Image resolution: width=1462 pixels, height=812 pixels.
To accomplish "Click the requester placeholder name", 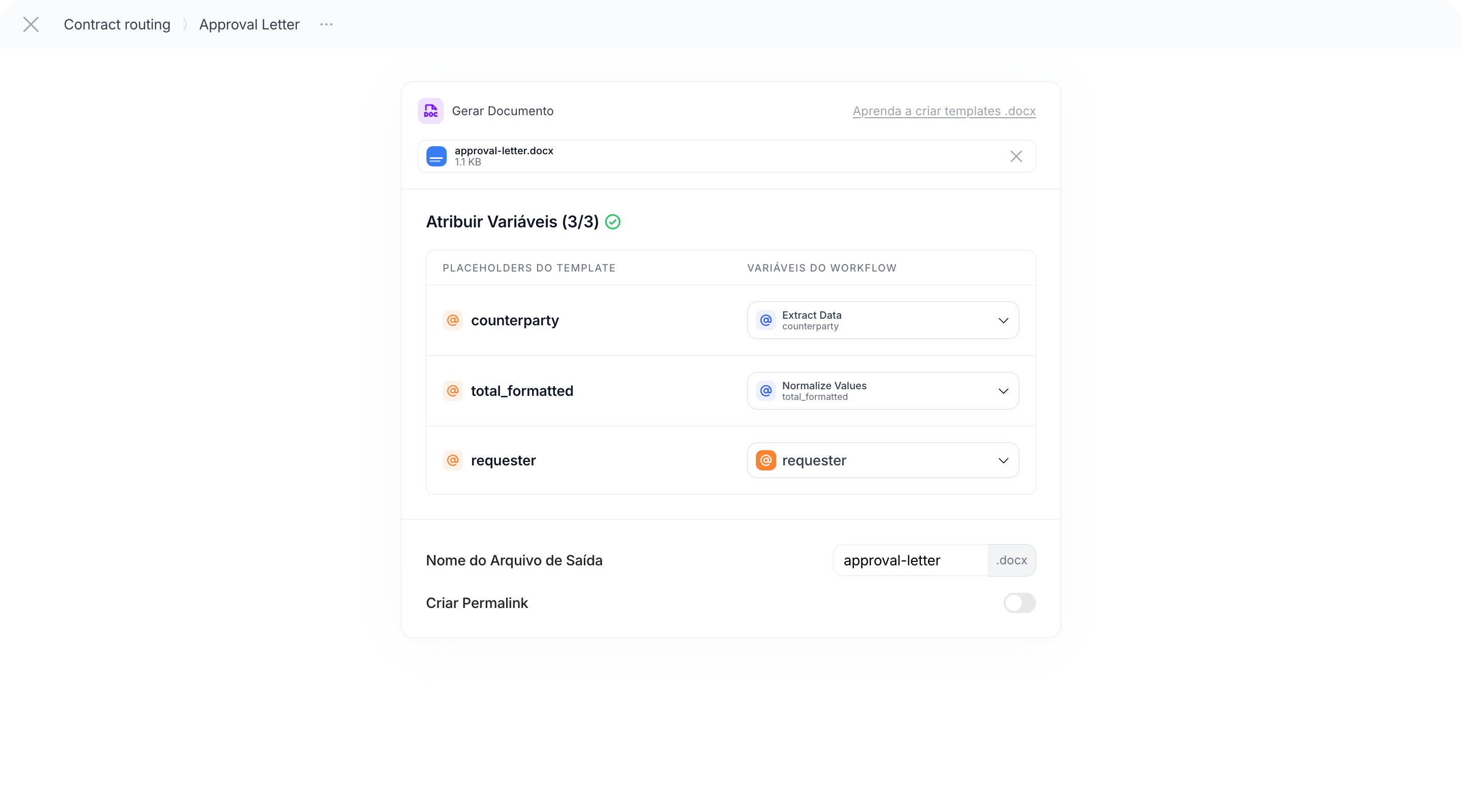I will coord(504,460).
